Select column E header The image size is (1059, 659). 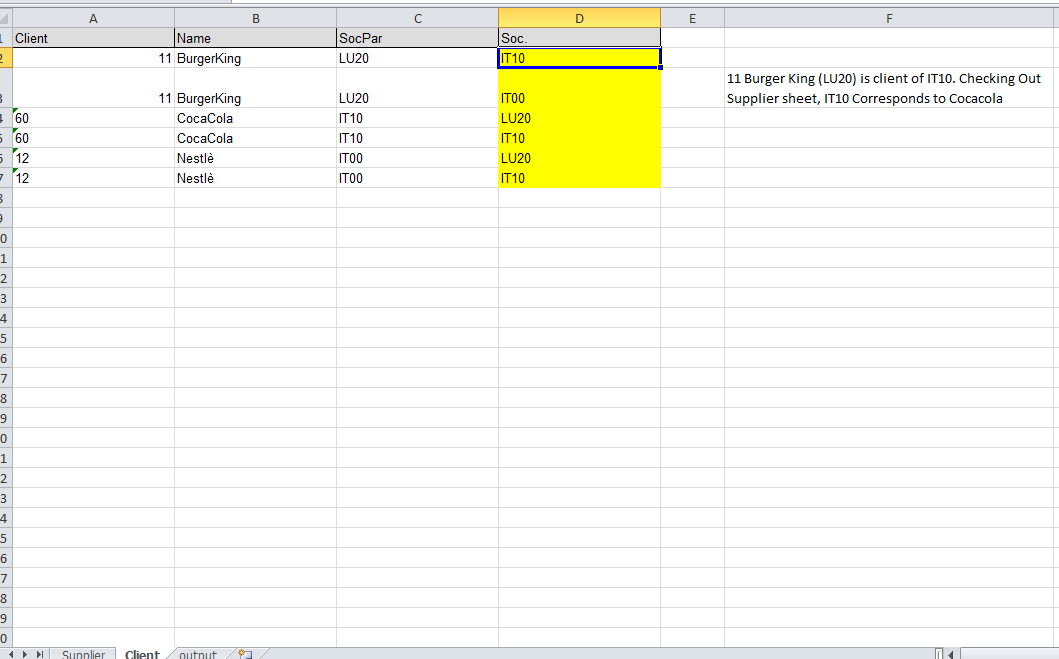pos(692,18)
